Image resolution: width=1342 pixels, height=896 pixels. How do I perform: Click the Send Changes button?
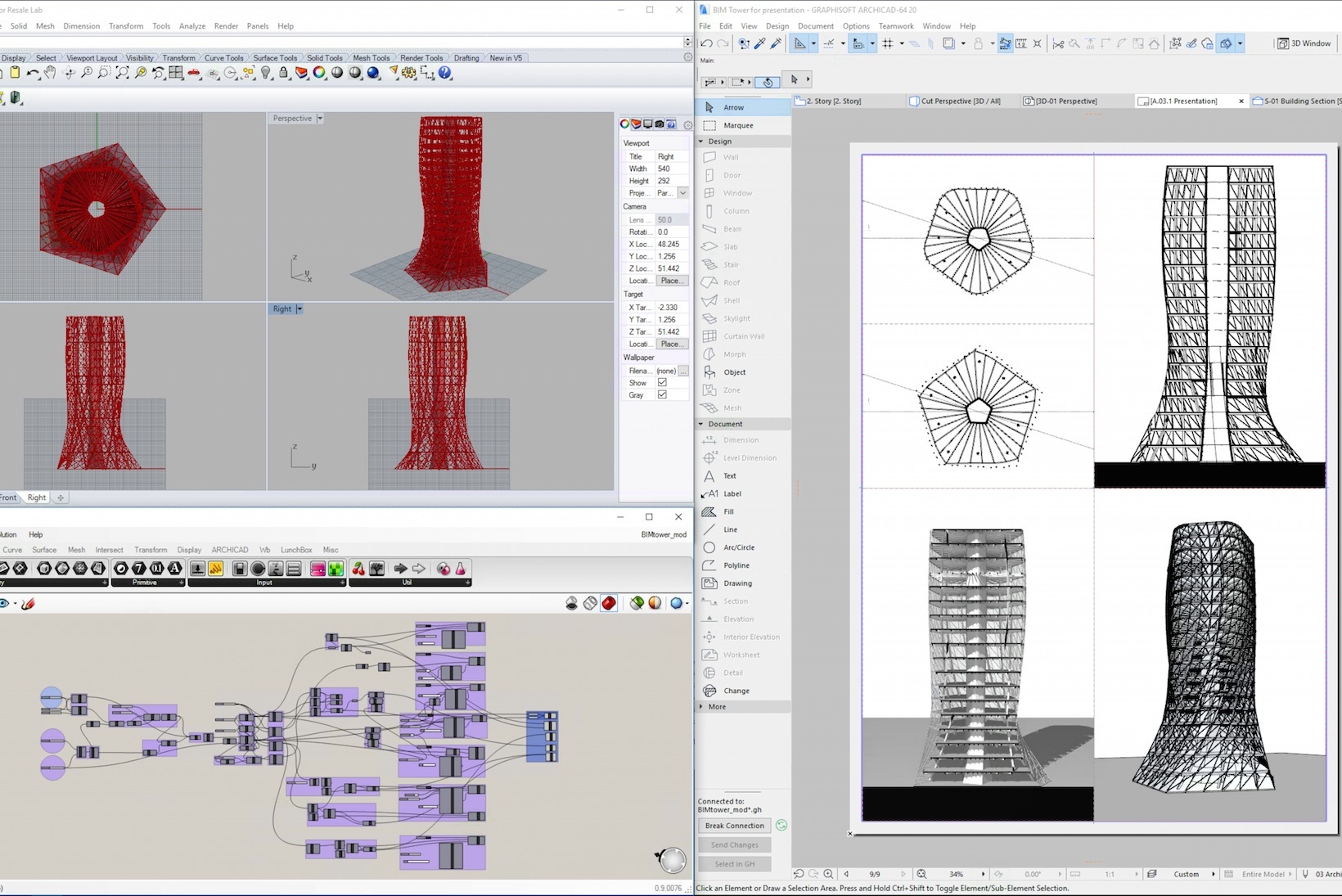(x=735, y=844)
